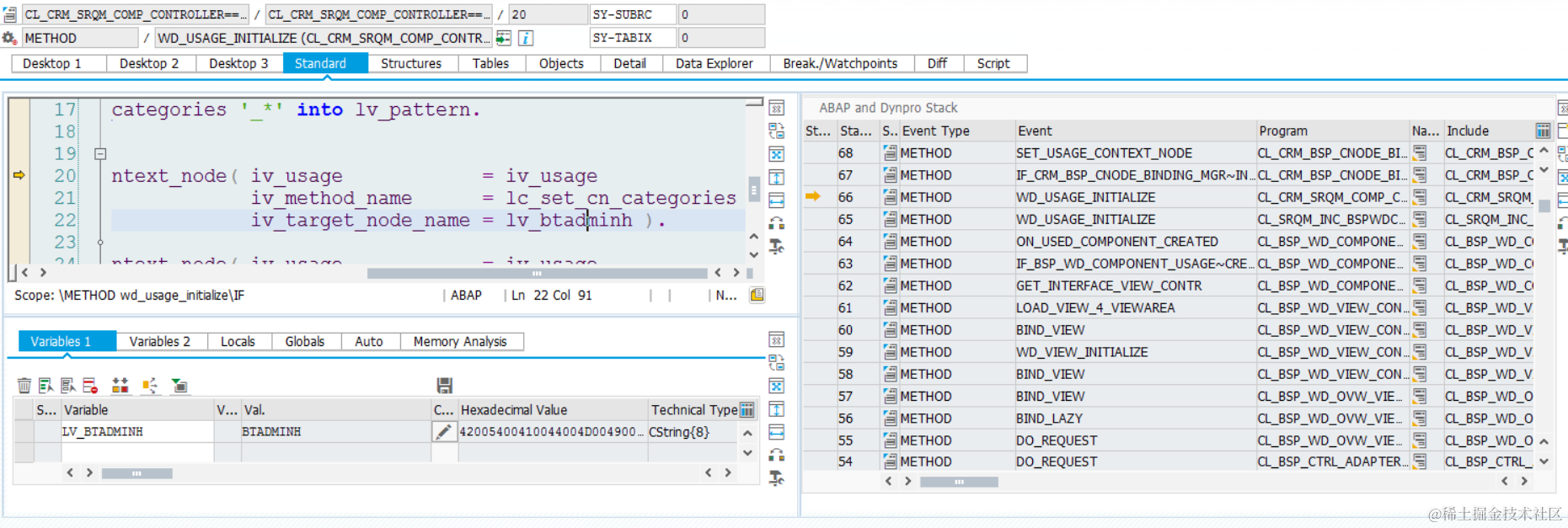
Task: Click the trash icon in variables toolbar
Action: pyautogui.click(x=24, y=386)
